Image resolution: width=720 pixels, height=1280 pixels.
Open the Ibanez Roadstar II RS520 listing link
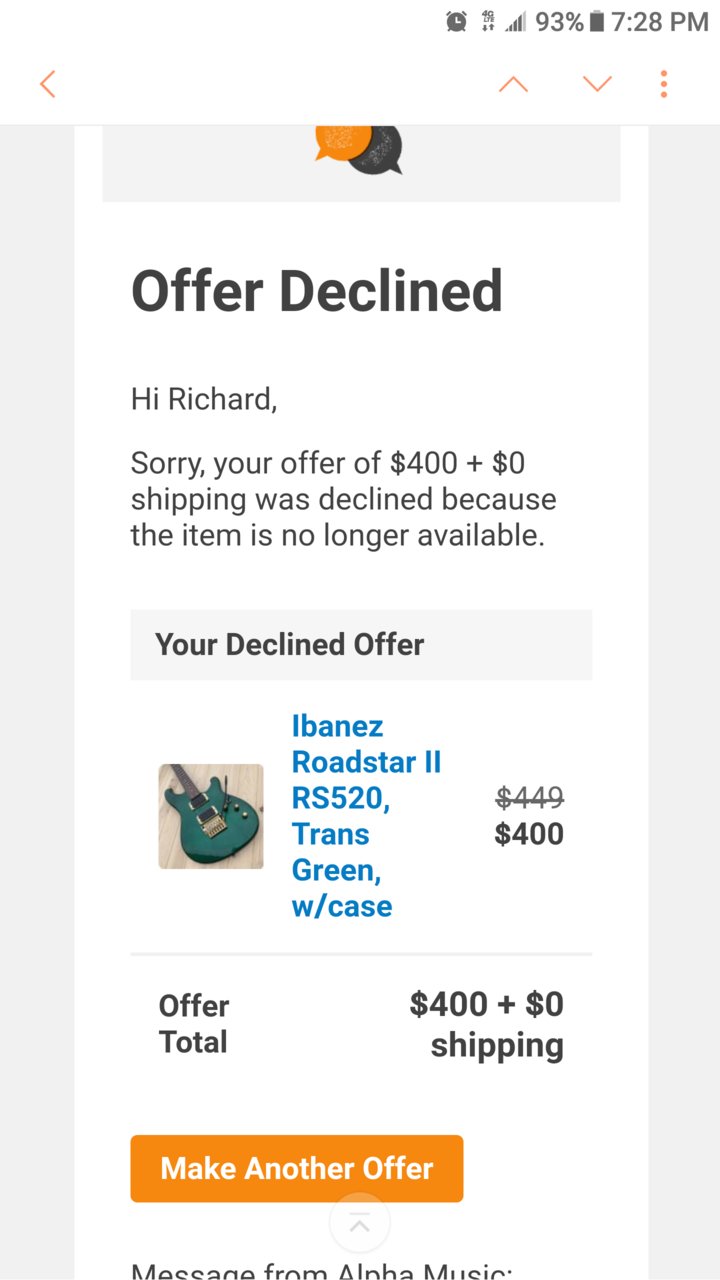pyautogui.click(x=366, y=816)
